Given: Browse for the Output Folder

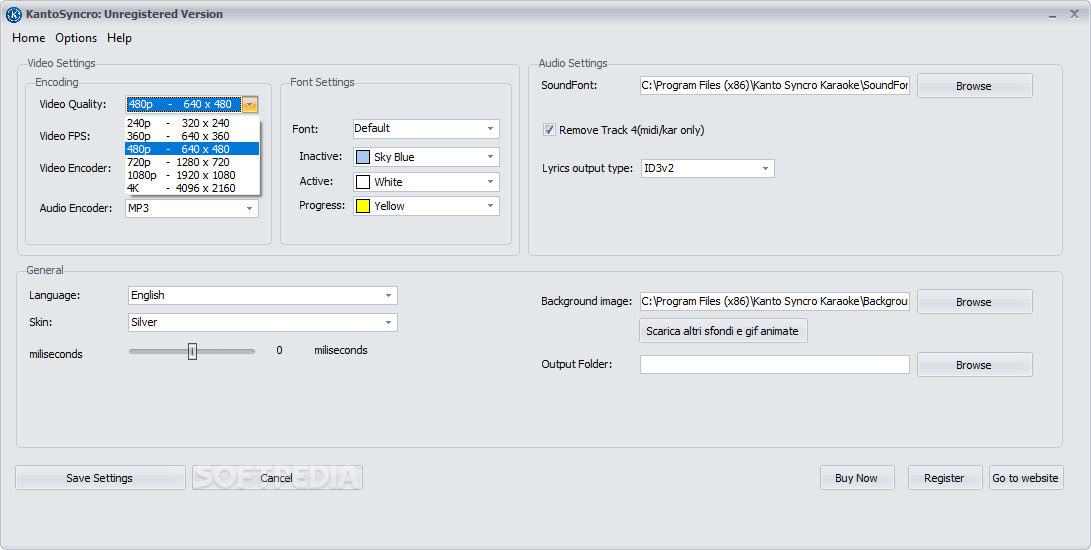Looking at the screenshot, I should [x=974, y=365].
